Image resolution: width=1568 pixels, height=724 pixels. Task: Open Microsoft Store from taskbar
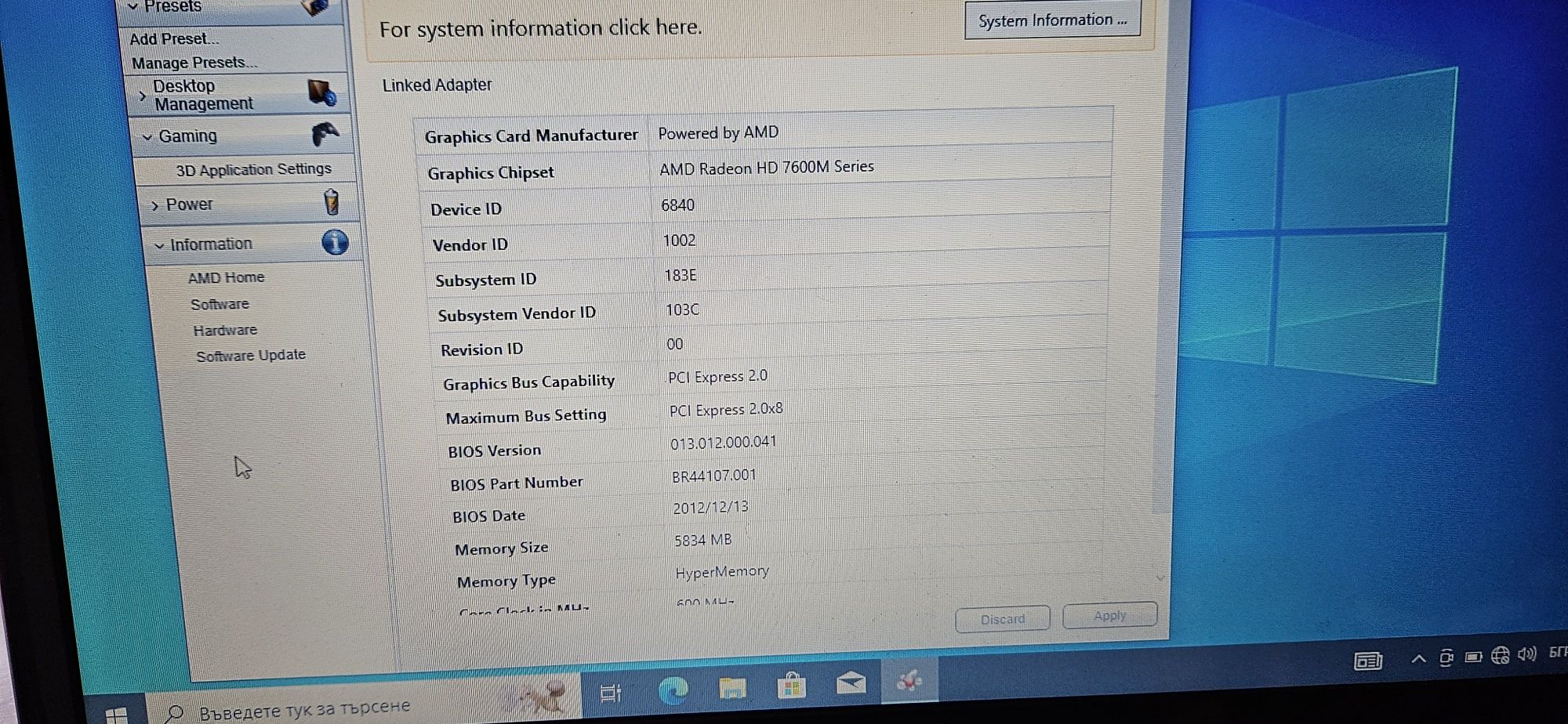(x=791, y=686)
